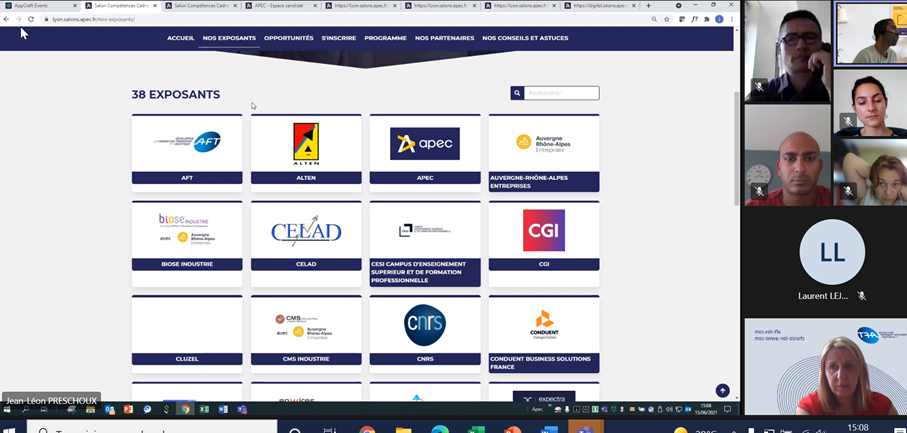Open the browser extensions puzzle icon
Screen dimensions: 907x433
tap(706, 19)
